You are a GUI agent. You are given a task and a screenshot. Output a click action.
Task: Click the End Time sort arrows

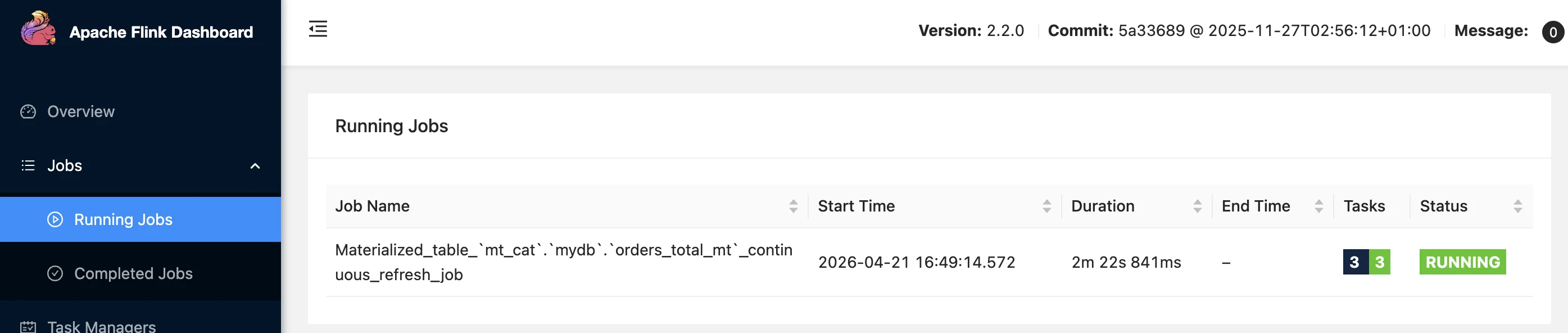(1319, 206)
